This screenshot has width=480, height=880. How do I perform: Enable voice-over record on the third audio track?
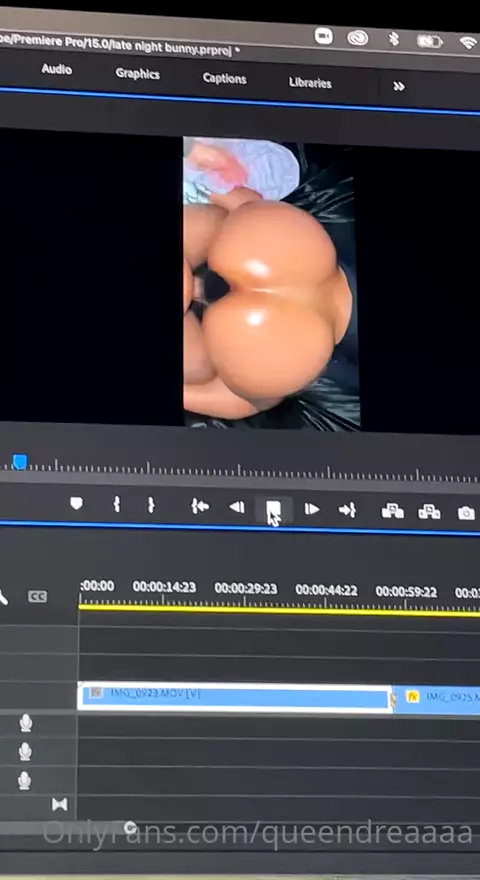(24, 781)
